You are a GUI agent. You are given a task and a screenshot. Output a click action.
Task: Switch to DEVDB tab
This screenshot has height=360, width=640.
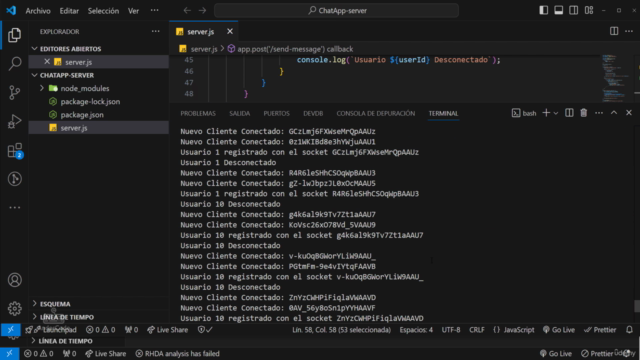click(x=313, y=113)
